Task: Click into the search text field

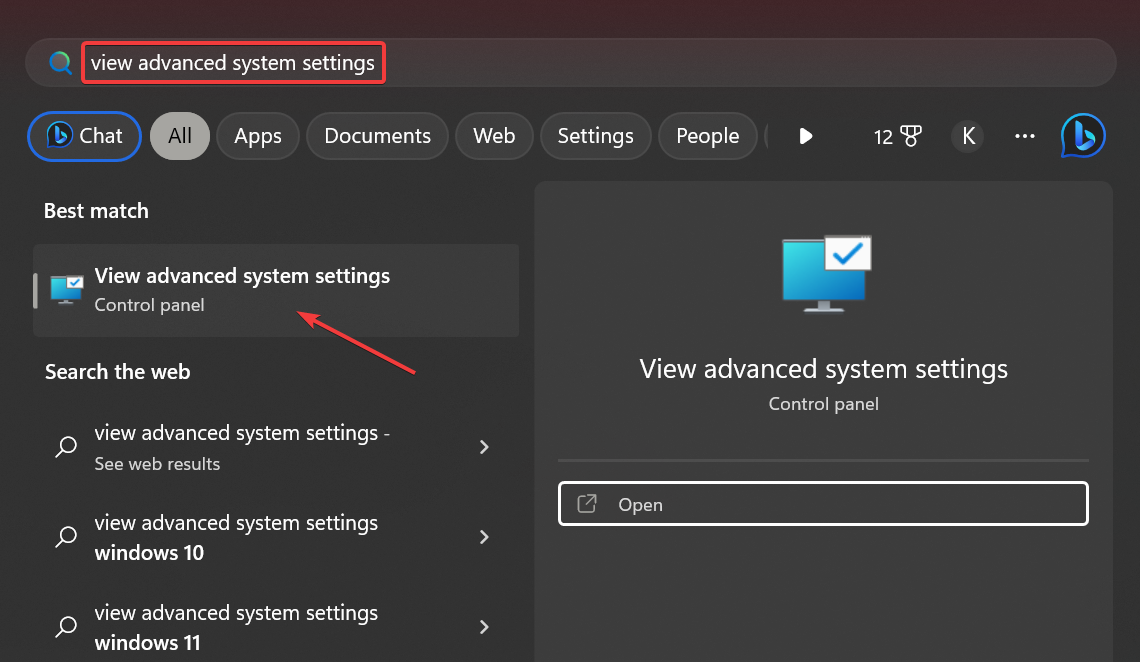Action: point(600,63)
